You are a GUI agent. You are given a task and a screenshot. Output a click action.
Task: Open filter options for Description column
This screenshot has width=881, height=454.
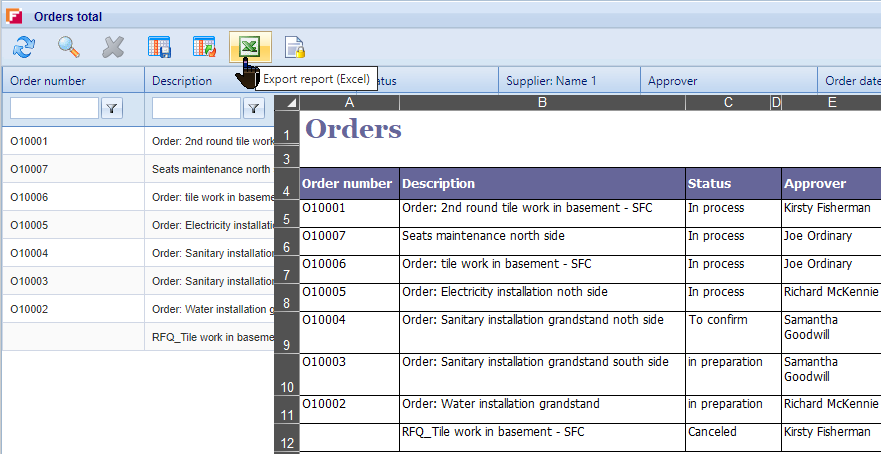254,108
